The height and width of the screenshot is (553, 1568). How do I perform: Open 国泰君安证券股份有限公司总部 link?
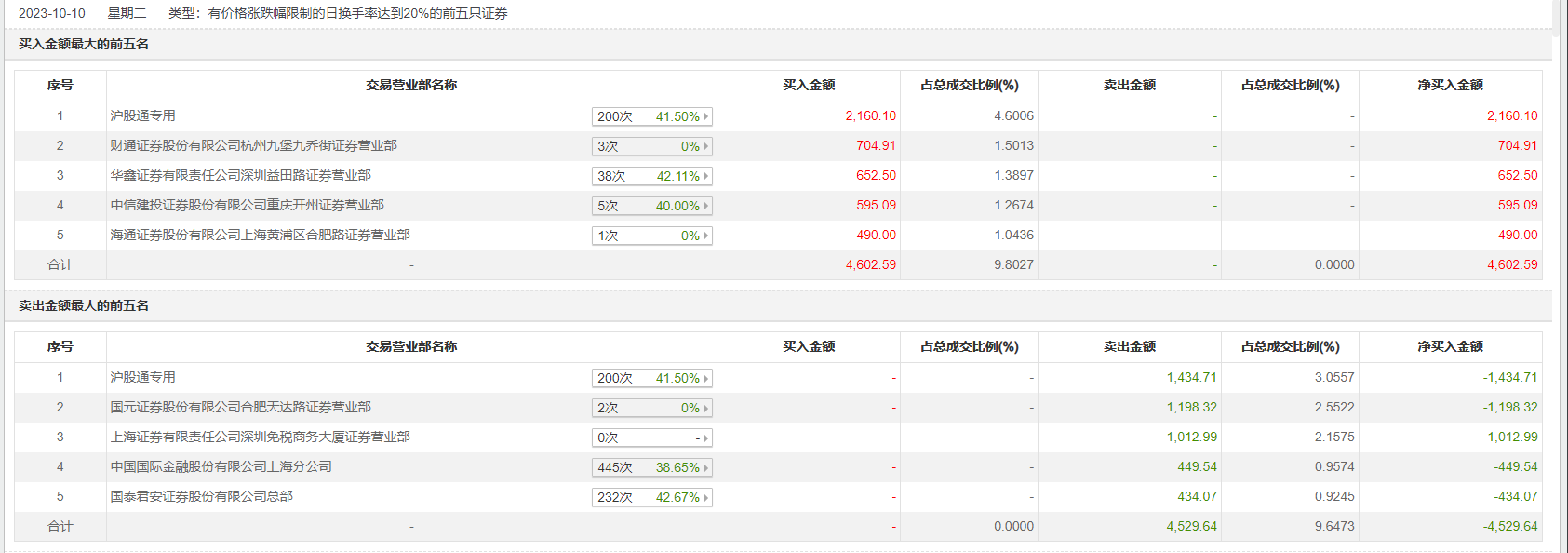[201, 497]
